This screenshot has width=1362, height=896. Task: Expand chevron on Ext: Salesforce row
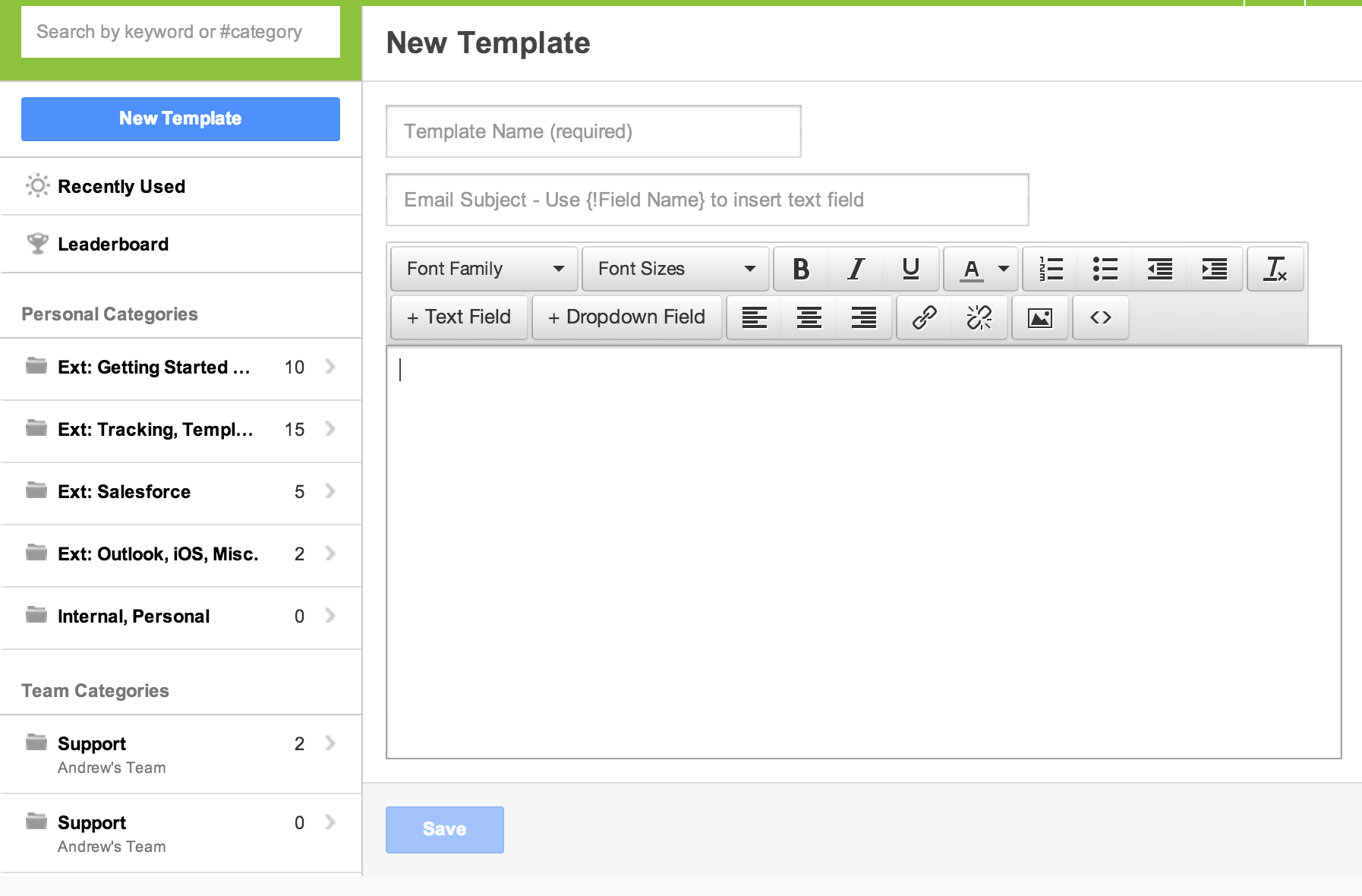[x=330, y=491]
